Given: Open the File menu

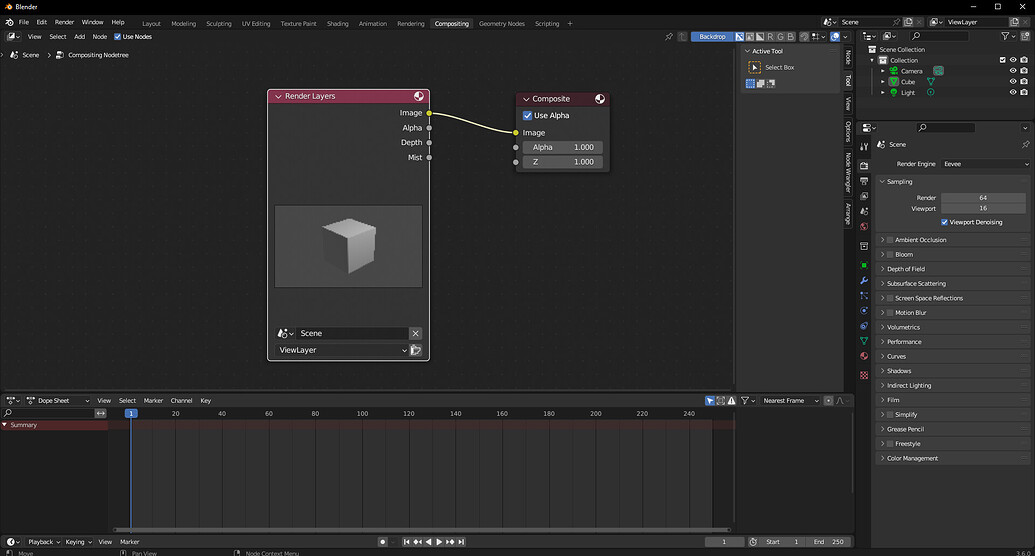Looking at the screenshot, I should (x=24, y=22).
